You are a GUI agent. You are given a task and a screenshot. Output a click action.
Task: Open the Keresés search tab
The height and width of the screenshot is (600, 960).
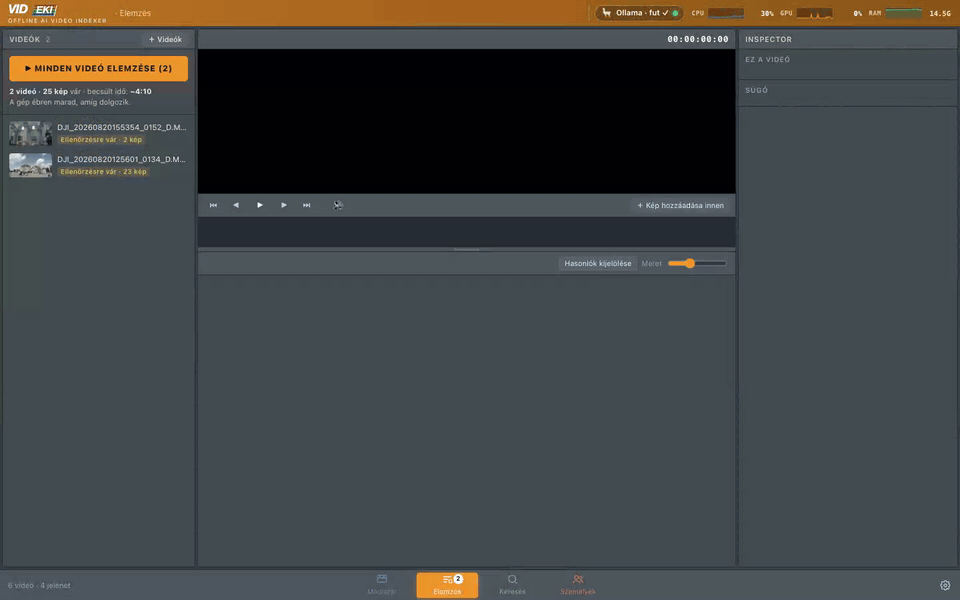[512, 585]
